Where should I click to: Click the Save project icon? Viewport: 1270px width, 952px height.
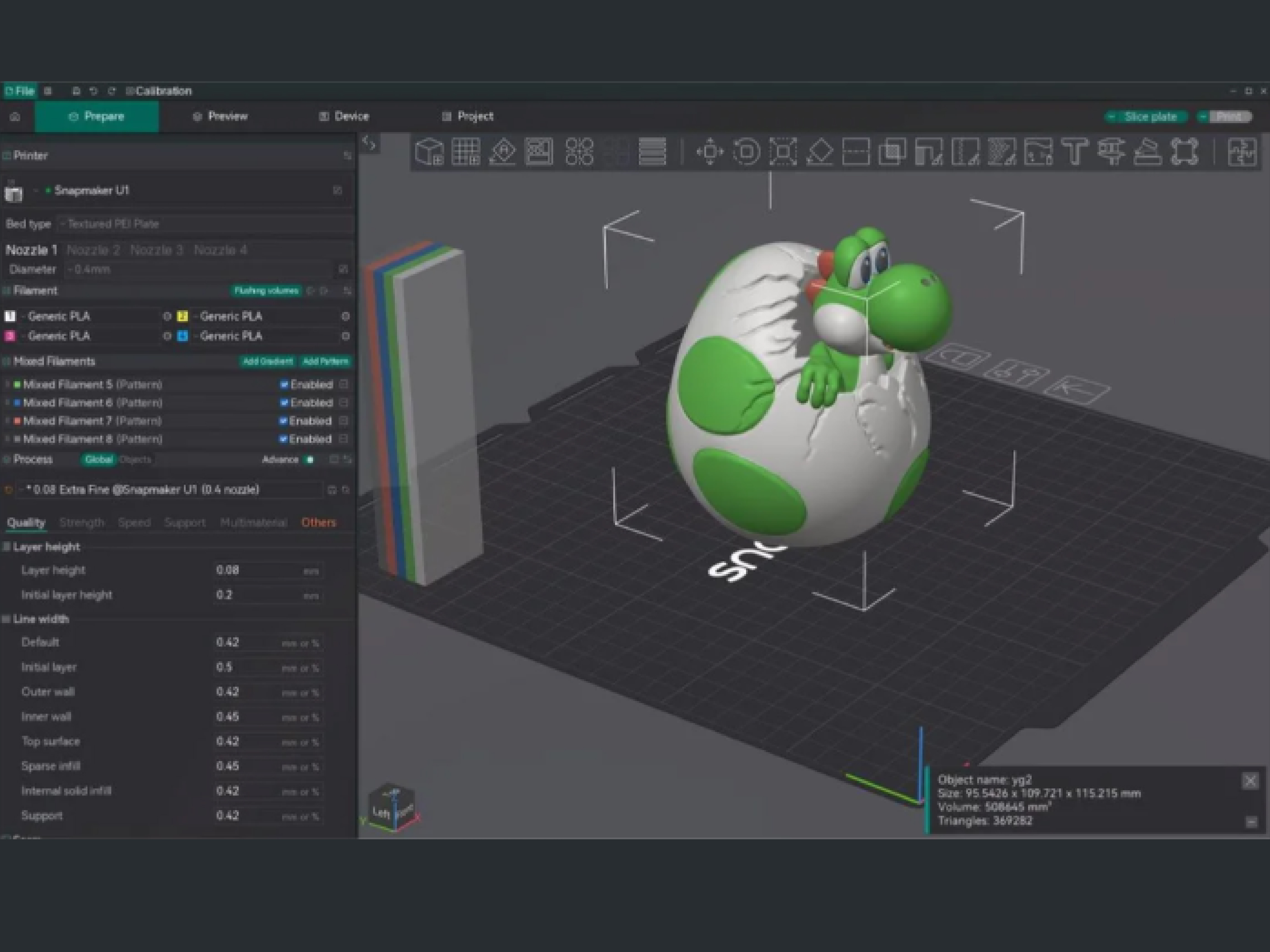[x=76, y=91]
